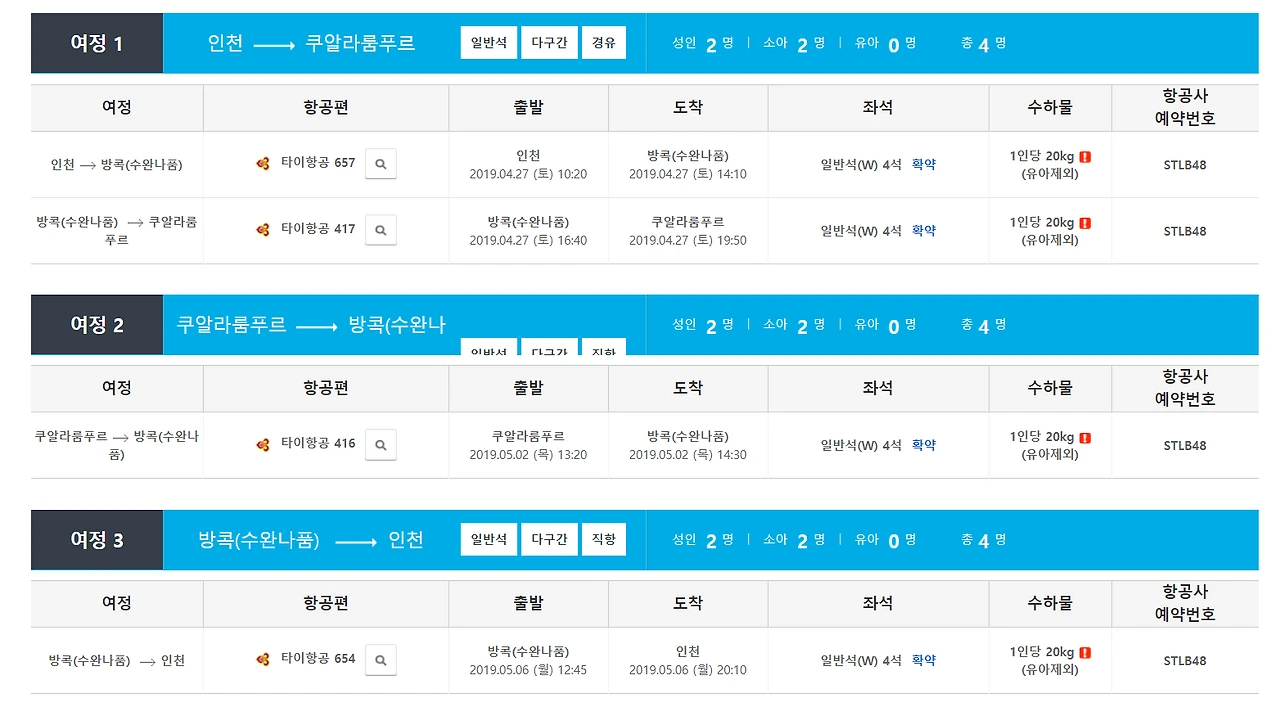The image size is (1280, 716).
Task: Click 일반석 button in itinerary 1 header
Action: (x=489, y=43)
